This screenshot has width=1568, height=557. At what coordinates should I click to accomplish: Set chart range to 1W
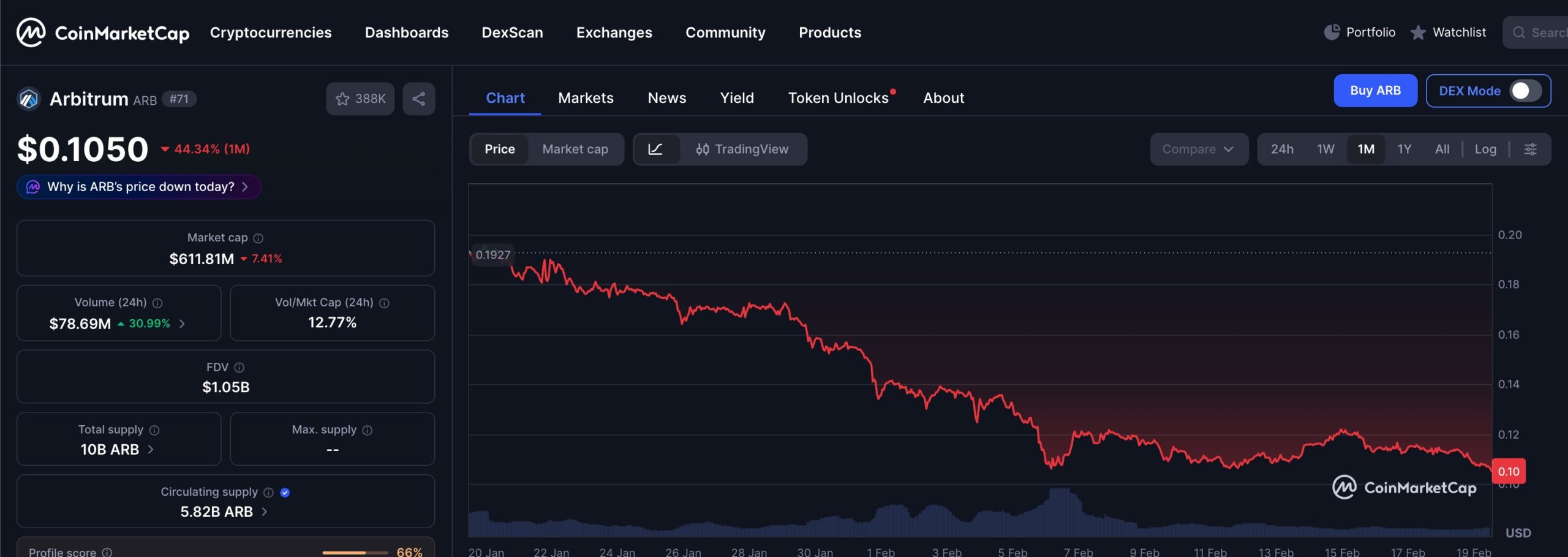1325,149
